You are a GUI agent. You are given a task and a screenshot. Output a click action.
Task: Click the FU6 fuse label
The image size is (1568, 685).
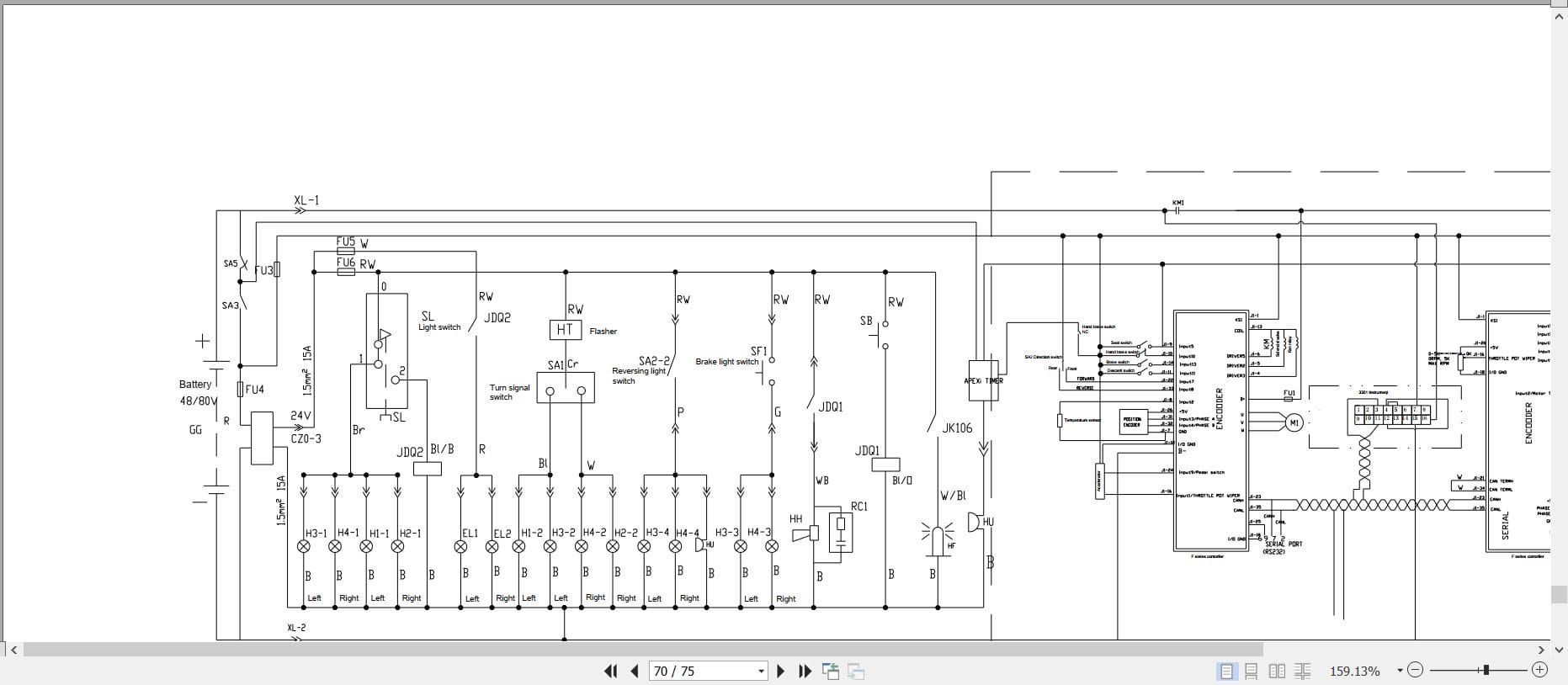pyautogui.click(x=345, y=262)
